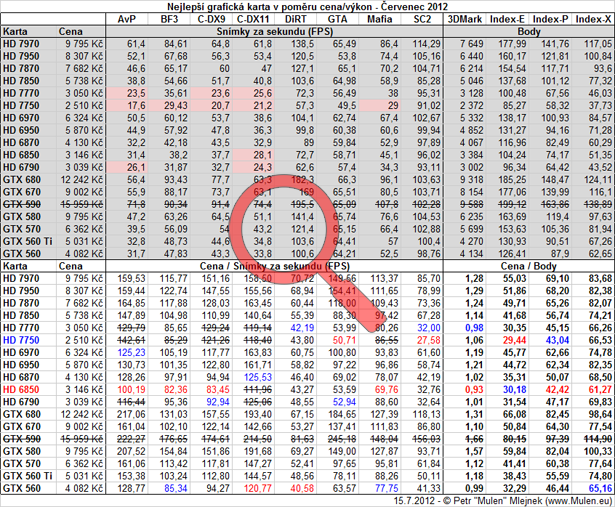This screenshot has width=615, height=507.
Task: Click the blue value '77,75'
Action: 386,488
